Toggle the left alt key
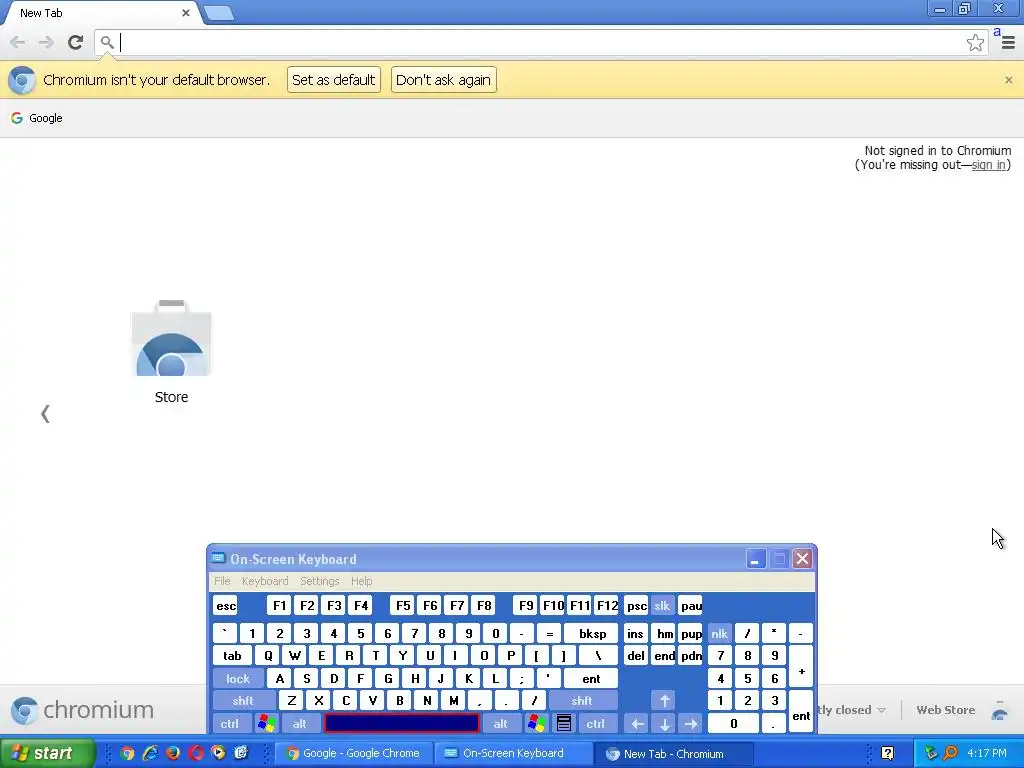 click(300, 724)
